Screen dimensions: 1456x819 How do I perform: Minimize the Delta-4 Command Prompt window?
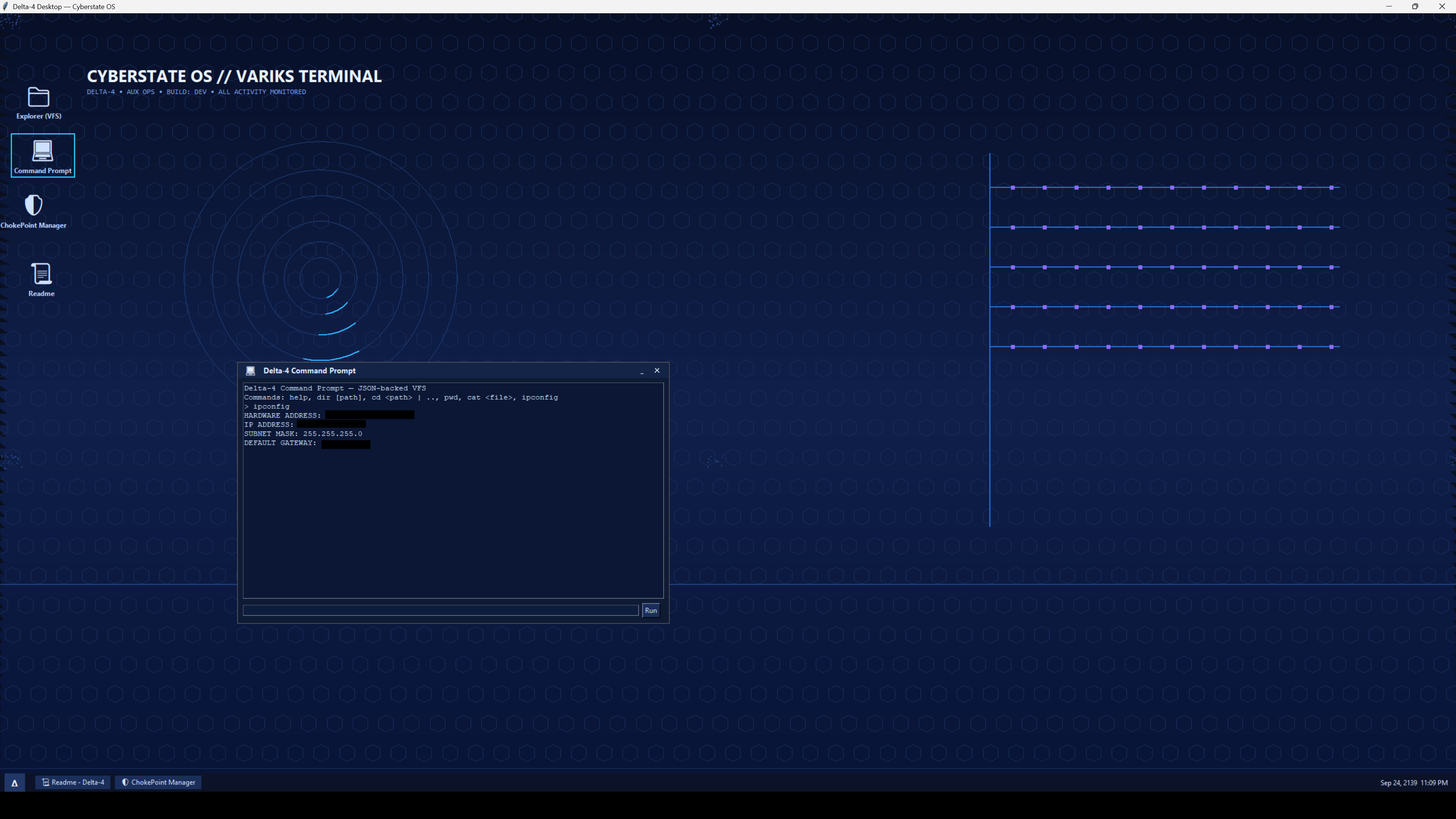642,371
